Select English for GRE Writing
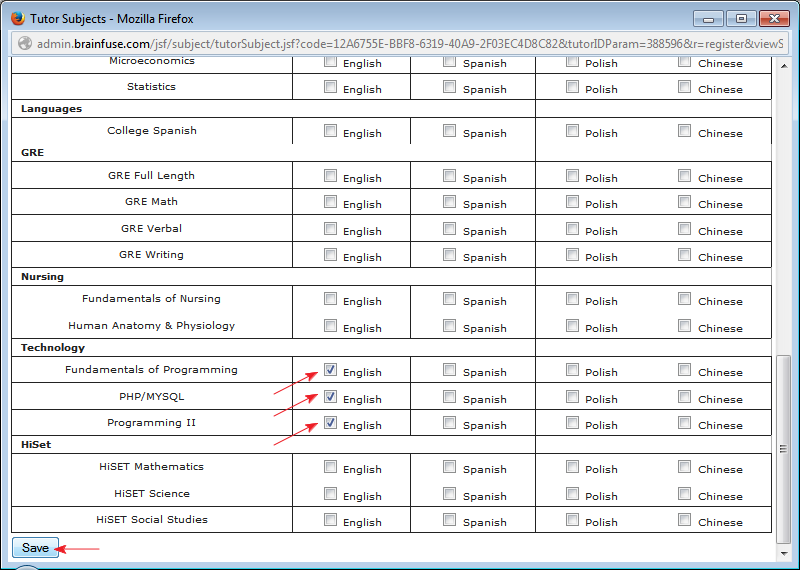Viewport: 800px width, 570px height. tap(331, 255)
